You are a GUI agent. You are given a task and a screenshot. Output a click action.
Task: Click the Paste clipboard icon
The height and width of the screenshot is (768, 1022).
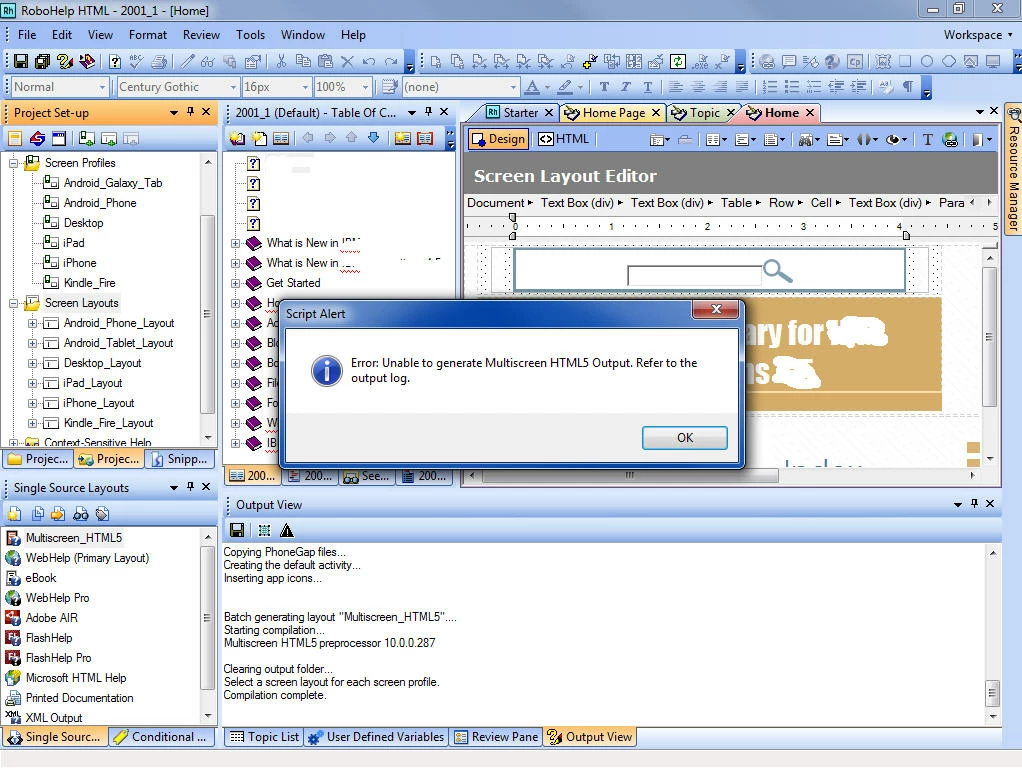[x=325, y=61]
